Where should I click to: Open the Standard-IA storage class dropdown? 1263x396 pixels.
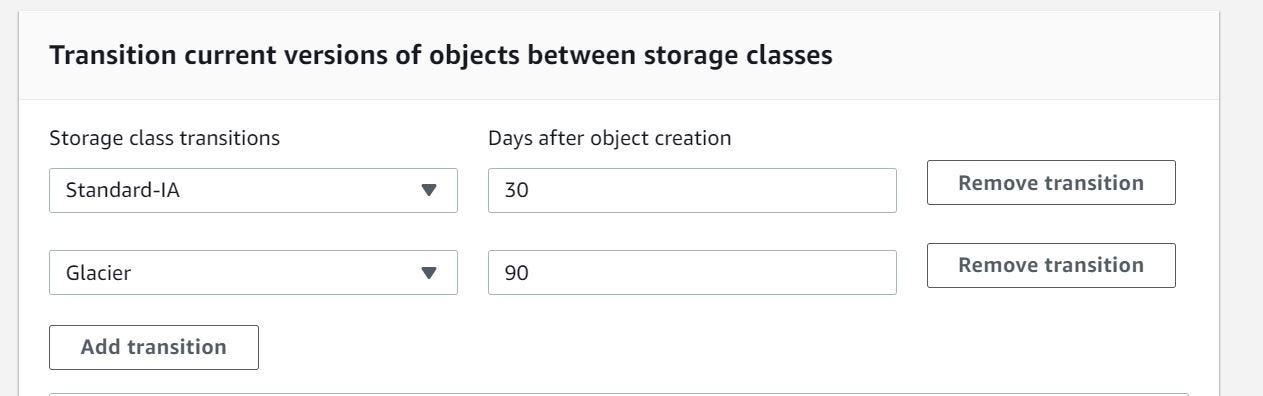[x=253, y=190]
